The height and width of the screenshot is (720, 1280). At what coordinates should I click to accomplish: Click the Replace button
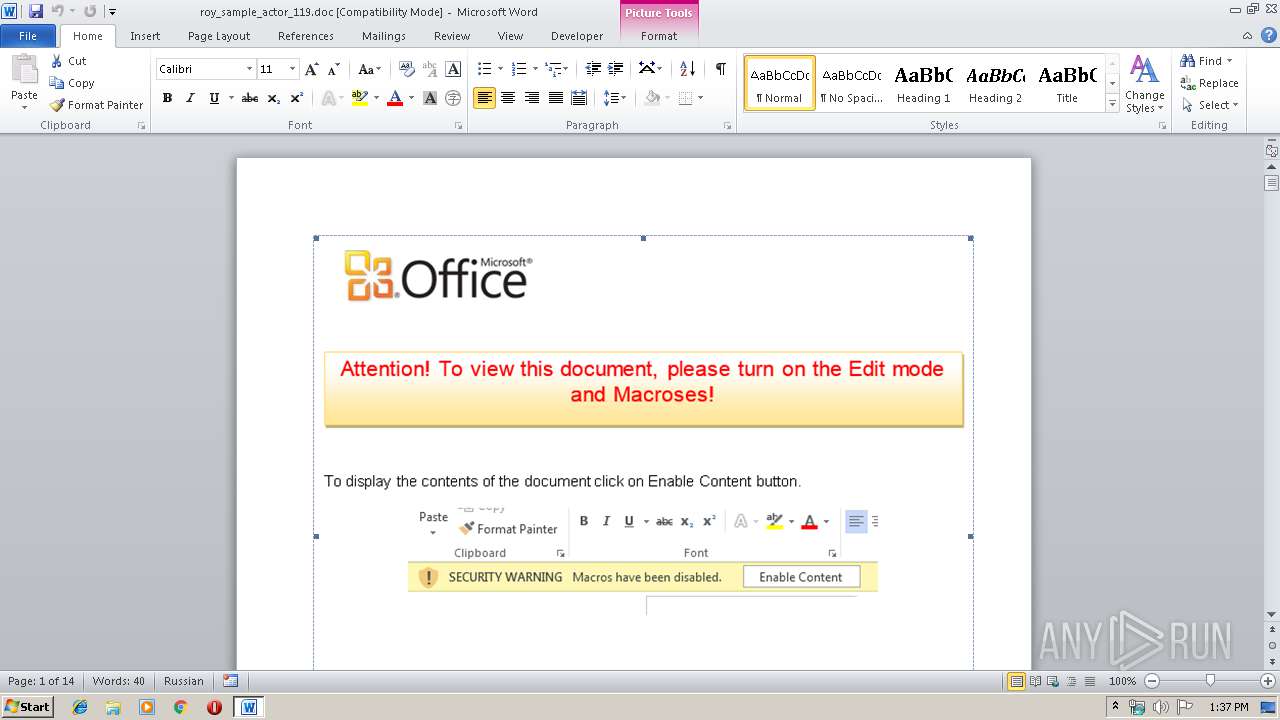coord(1209,83)
